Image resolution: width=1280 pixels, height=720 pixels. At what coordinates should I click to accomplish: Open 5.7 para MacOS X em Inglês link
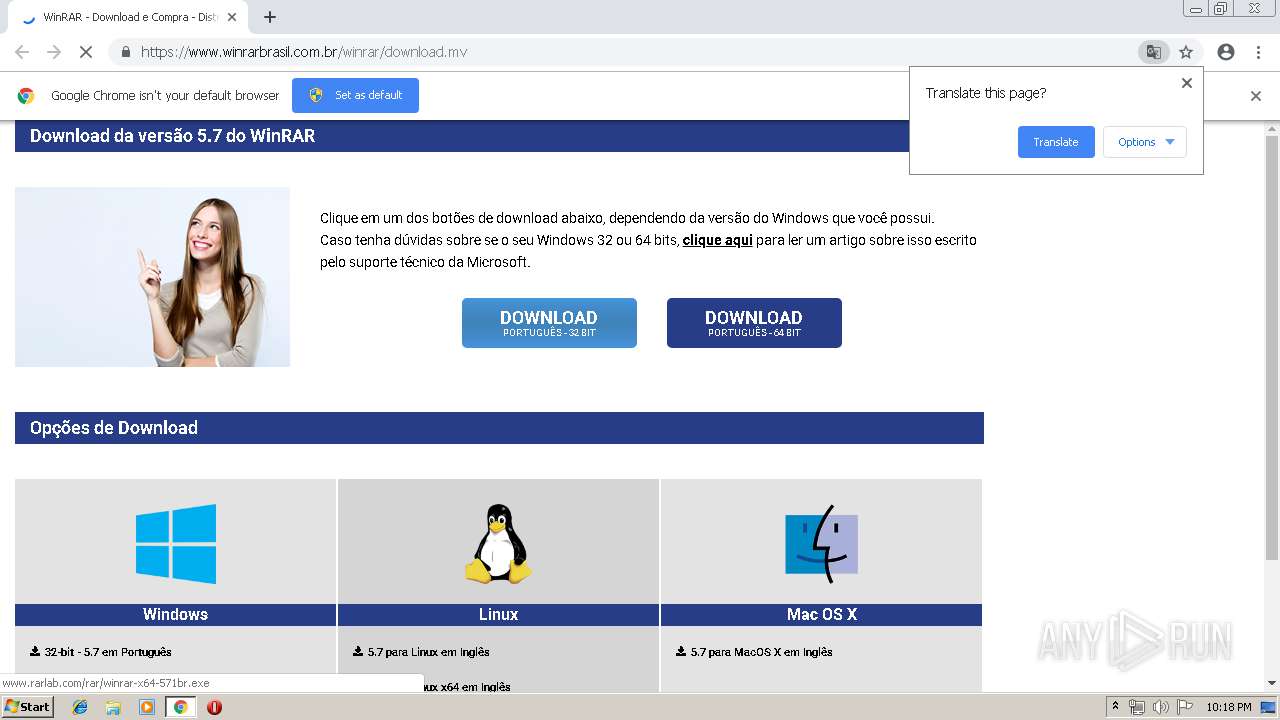(x=754, y=652)
